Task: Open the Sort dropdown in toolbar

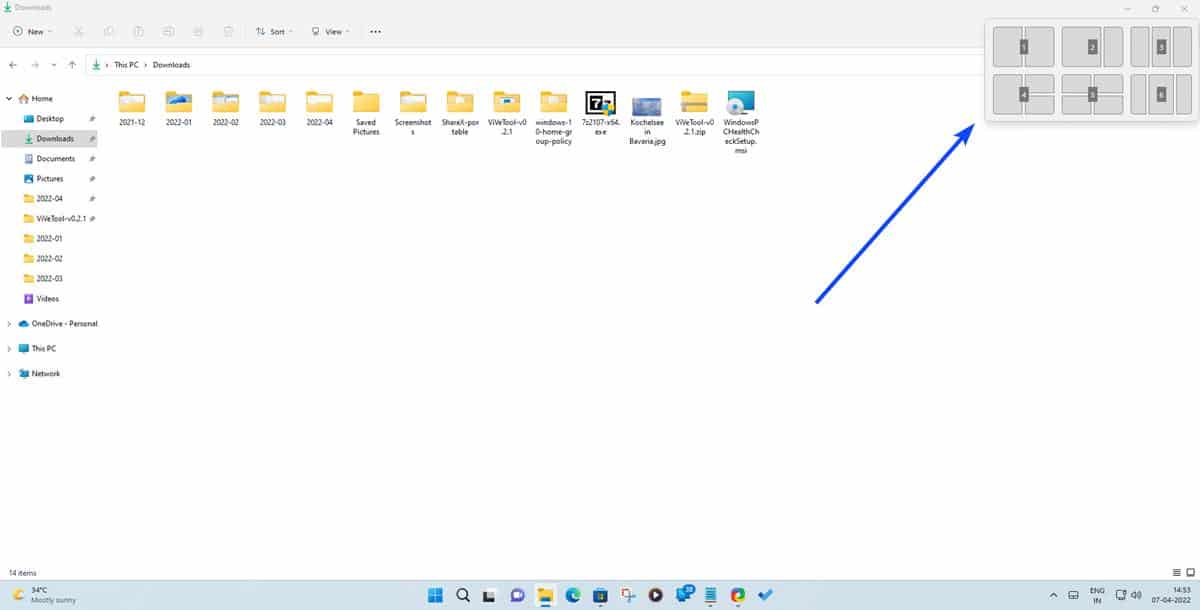Action: (x=273, y=32)
